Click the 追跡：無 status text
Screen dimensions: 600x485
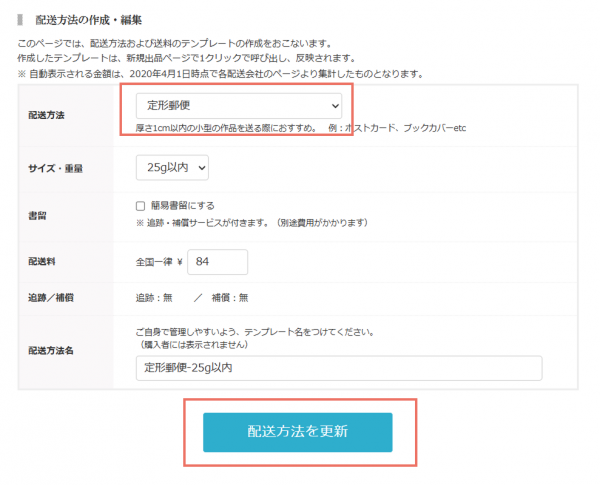click(x=154, y=297)
